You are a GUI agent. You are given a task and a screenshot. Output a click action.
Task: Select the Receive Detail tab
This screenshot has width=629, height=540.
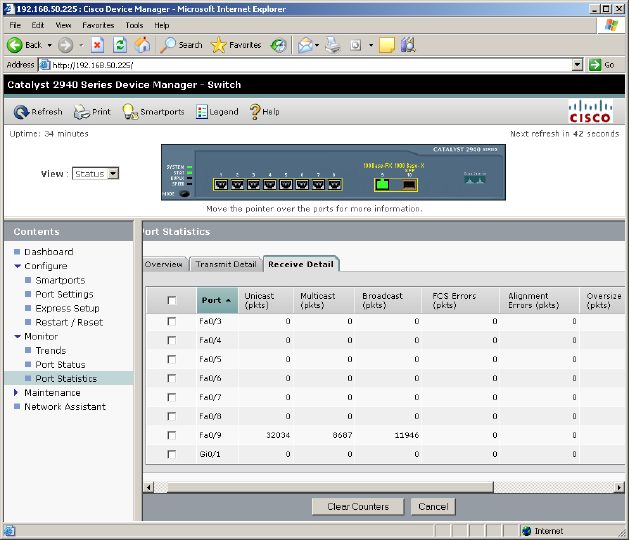pyautogui.click(x=301, y=264)
